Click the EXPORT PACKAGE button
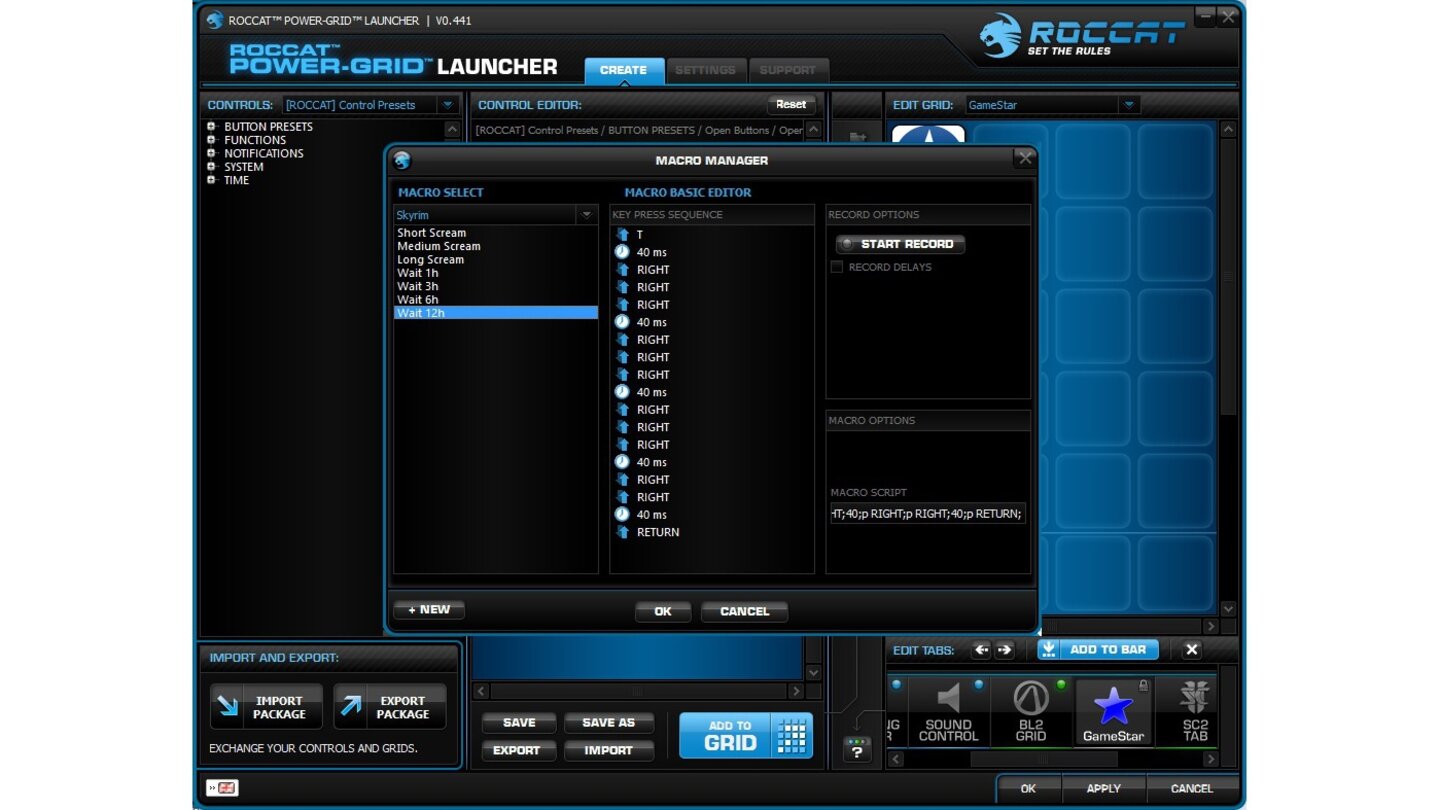 click(x=390, y=708)
